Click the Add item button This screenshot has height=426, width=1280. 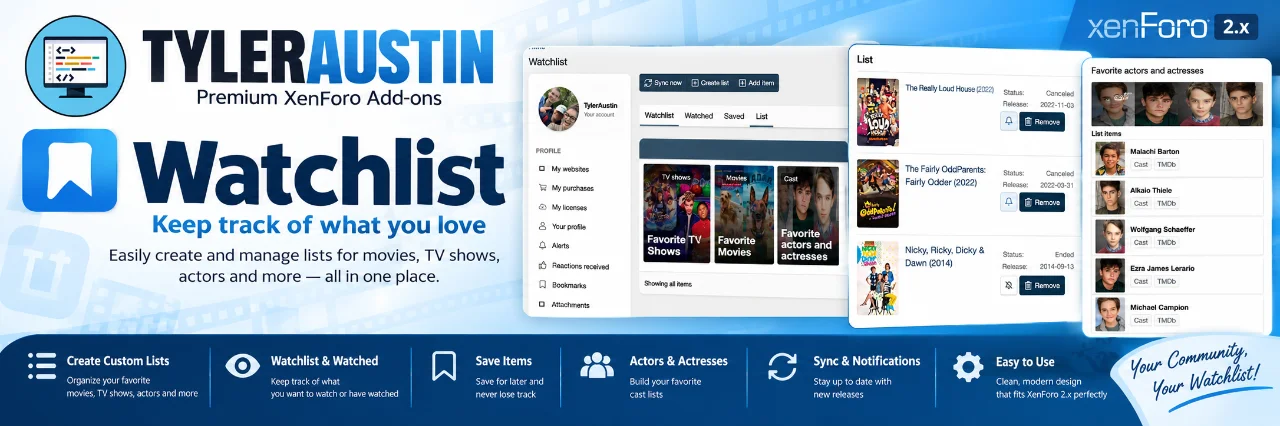click(x=757, y=83)
